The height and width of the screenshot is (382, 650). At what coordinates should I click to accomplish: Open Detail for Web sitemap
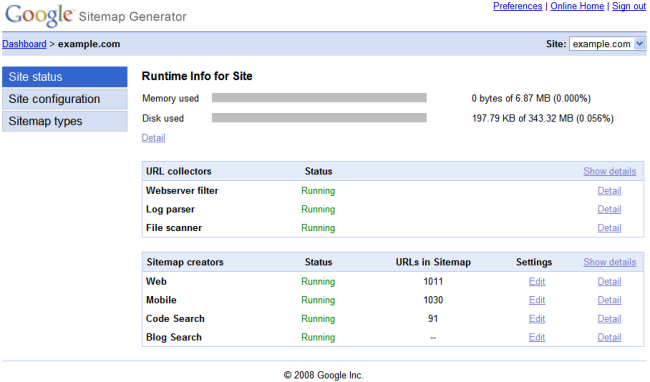[x=609, y=281]
